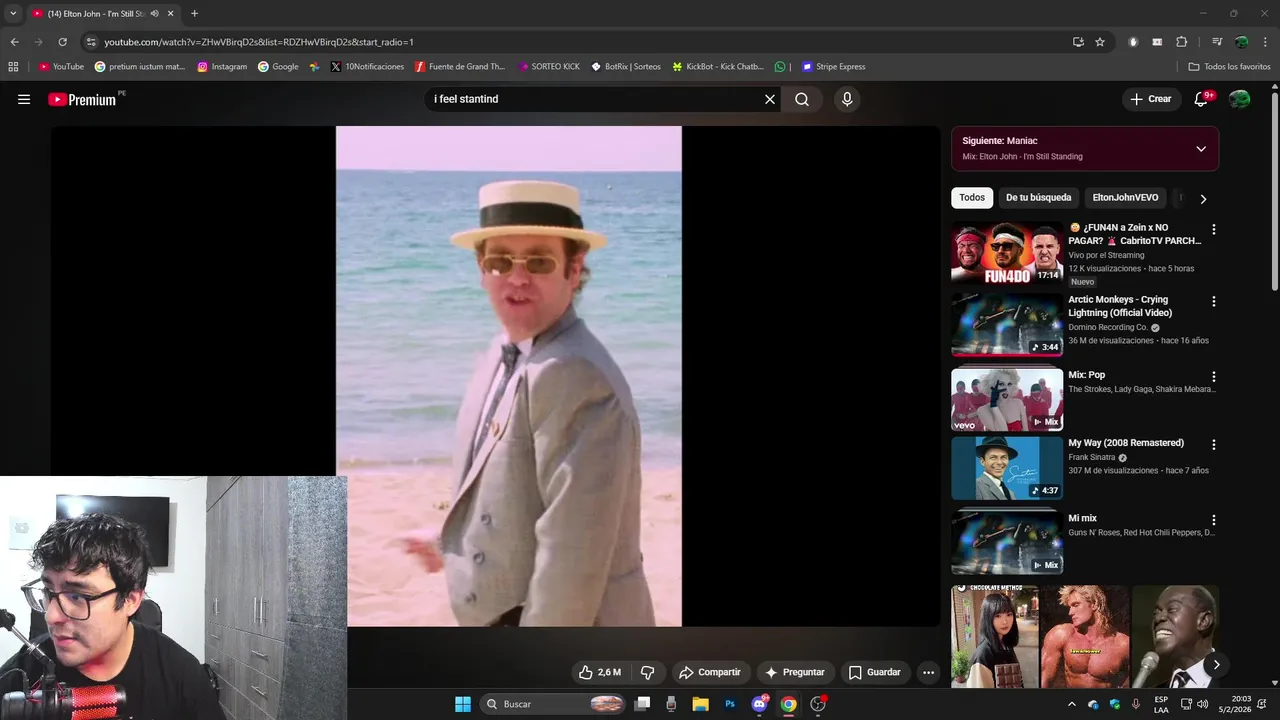Visit Domino Recording Co. channel link
The width and height of the screenshot is (1280, 720).
[1108, 327]
